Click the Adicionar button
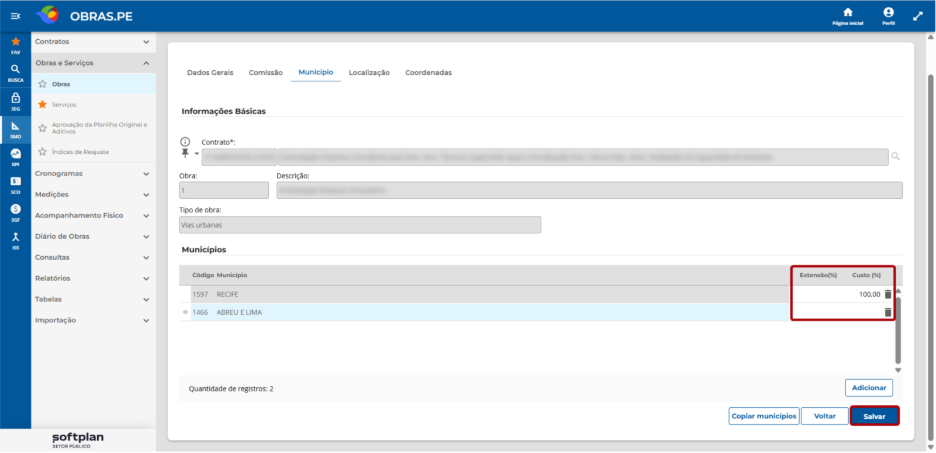The image size is (936, 453). pyautogui.click(x=869, y=388)
